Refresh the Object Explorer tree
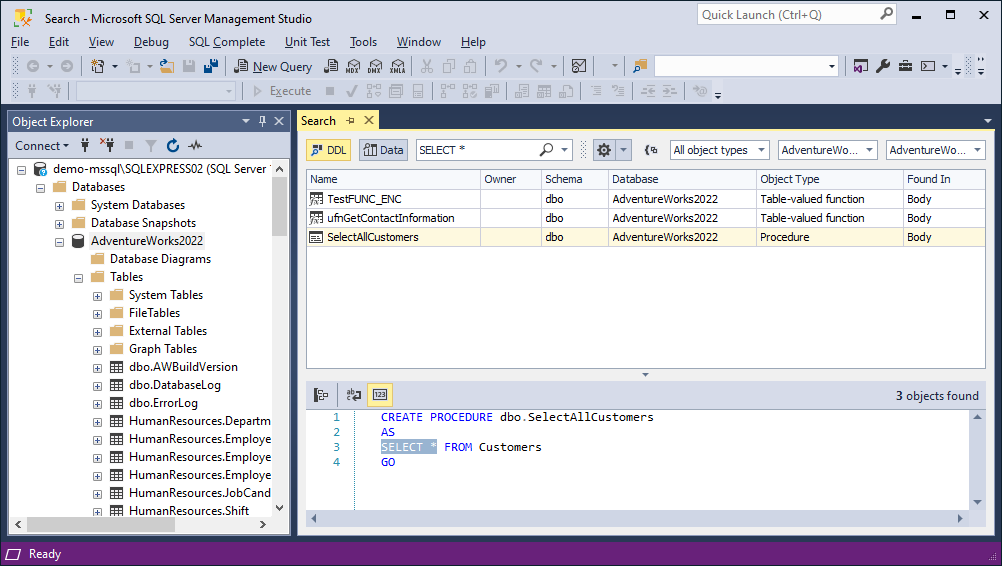Image resolution: width=1002 pixels, height=566 pixels. 173,146
